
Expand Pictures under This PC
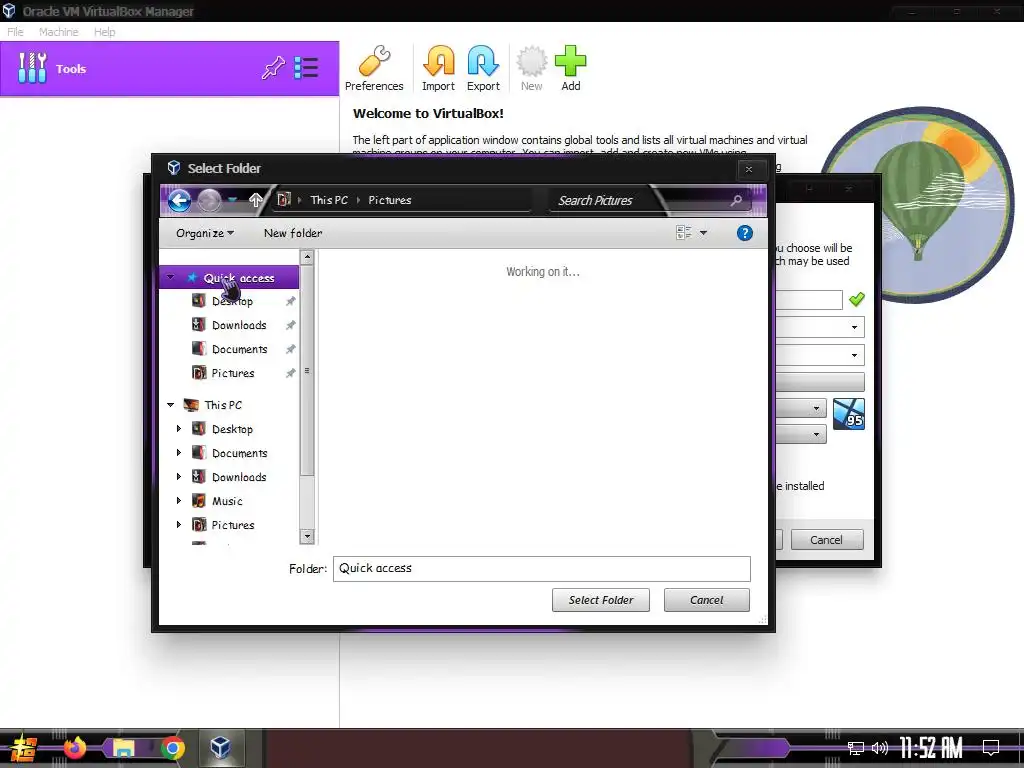tap(179, 524)
